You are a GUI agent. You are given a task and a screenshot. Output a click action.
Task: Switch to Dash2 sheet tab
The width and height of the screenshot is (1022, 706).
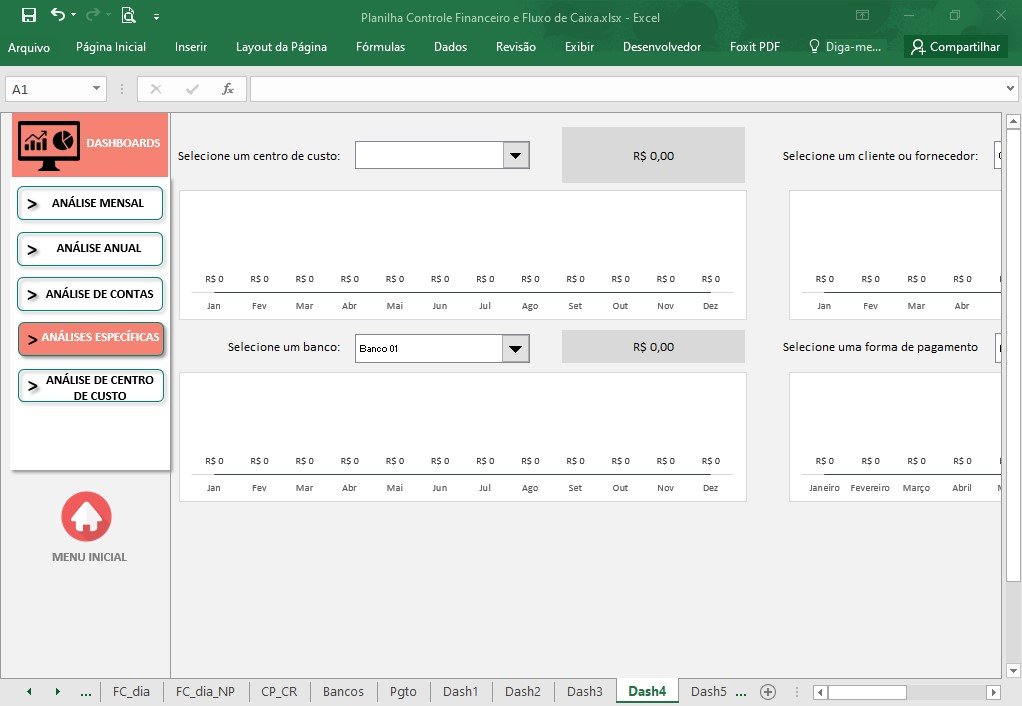tap(523, 692)
